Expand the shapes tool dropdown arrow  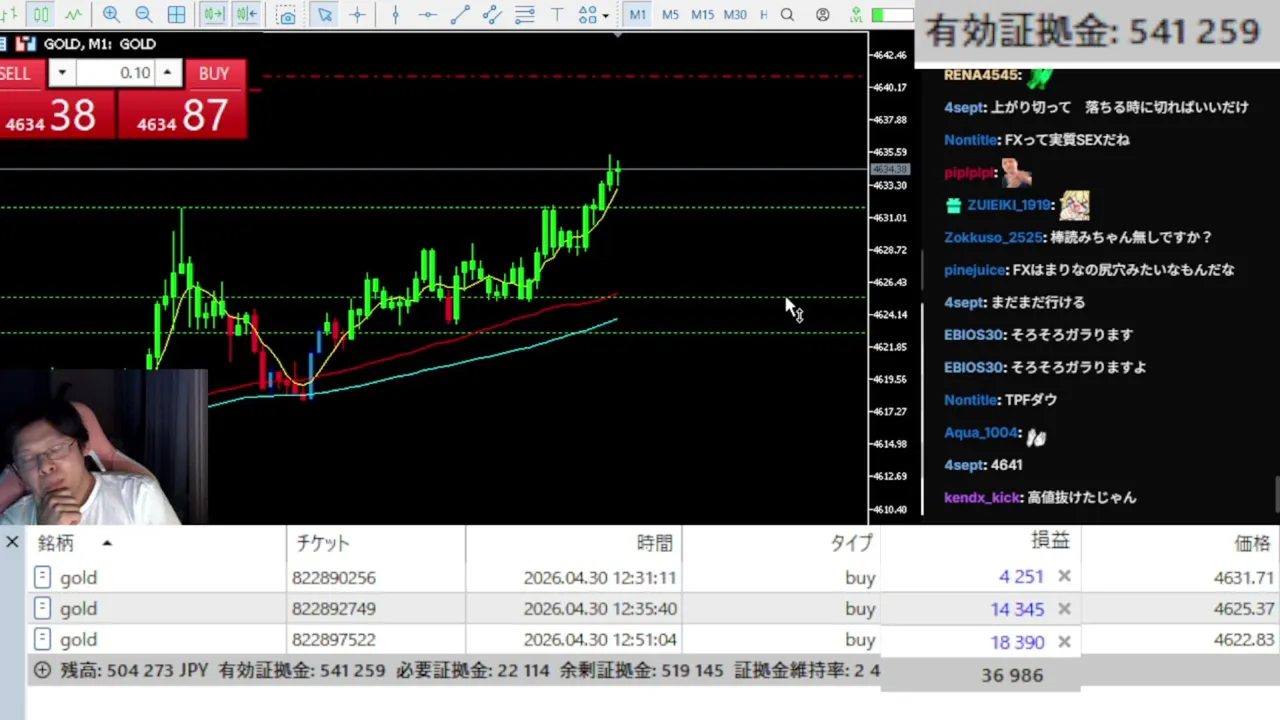[606, 16]
